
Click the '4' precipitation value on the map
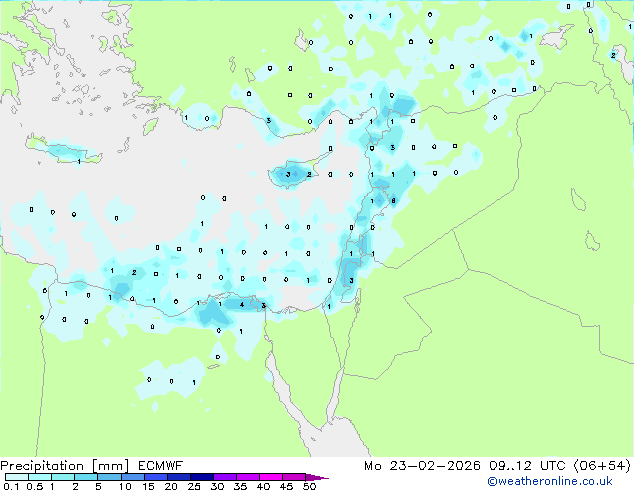pyautogui.click(x=242, y=304)
